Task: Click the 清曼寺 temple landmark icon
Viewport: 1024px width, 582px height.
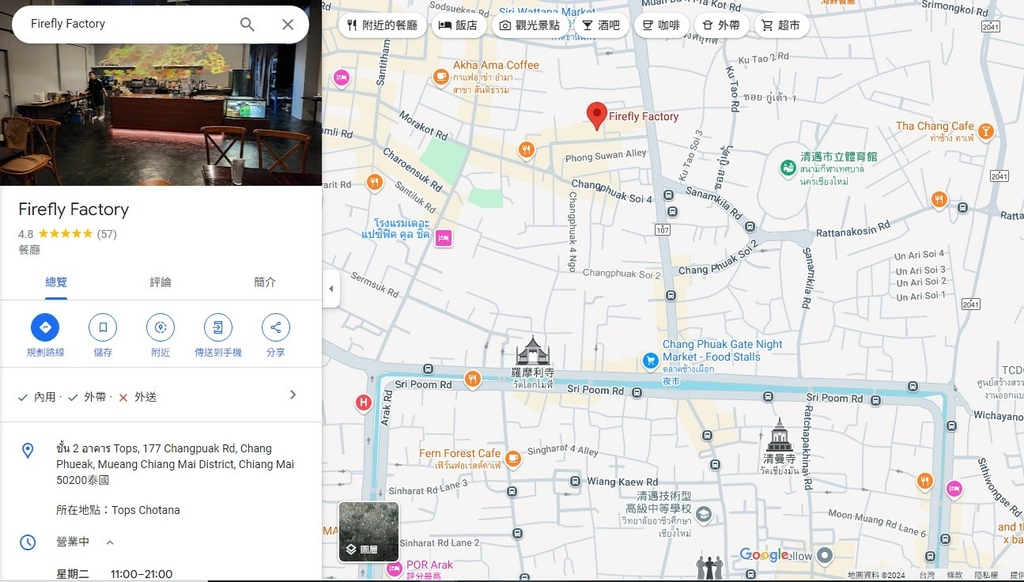Action: (779, 434)
